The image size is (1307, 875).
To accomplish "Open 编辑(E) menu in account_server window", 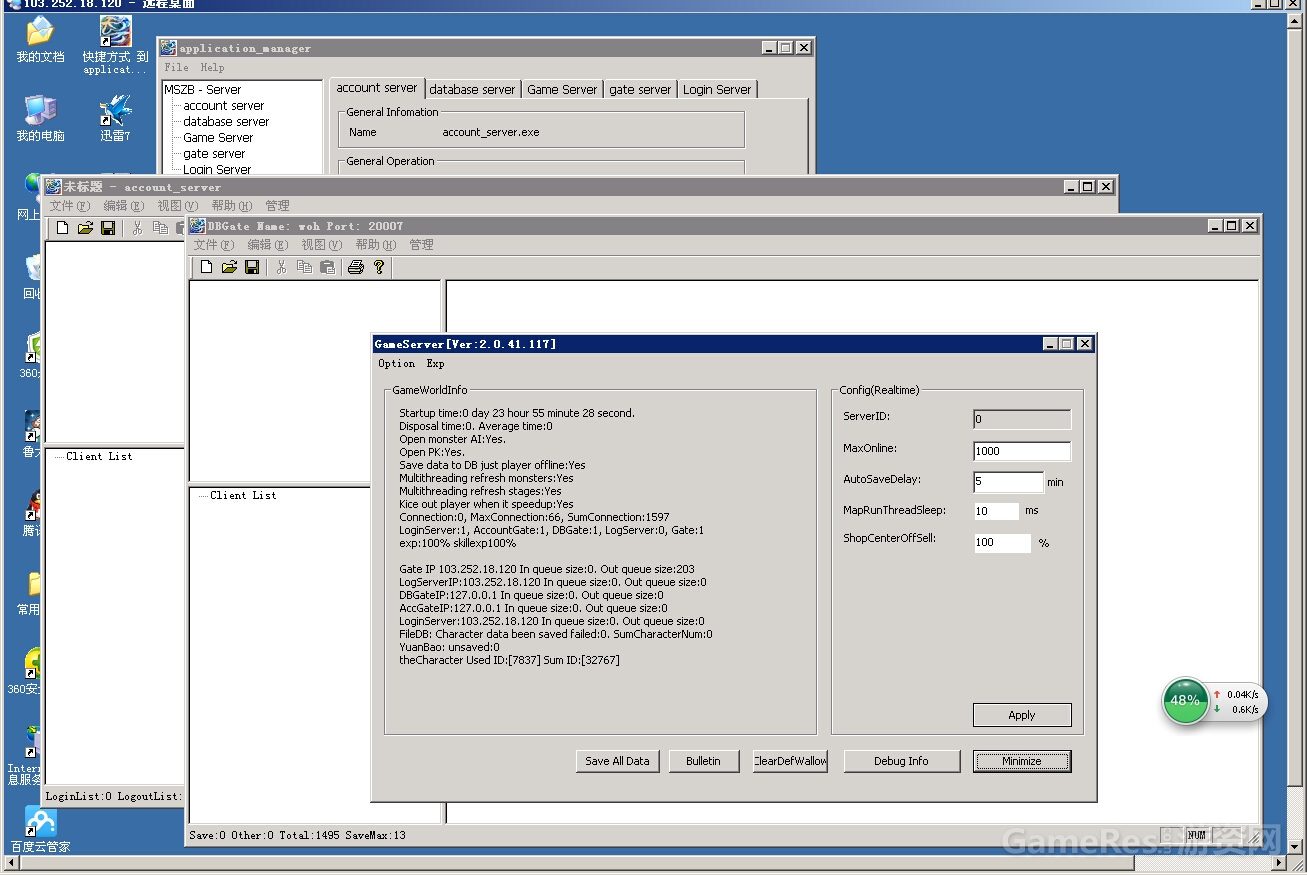I will coord(123,206).
